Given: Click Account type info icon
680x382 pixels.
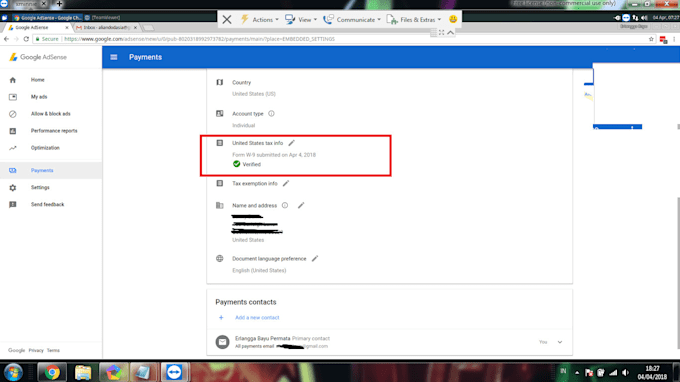Looking at the screenshot, I should pyautogui.click(x=271, y=114).
